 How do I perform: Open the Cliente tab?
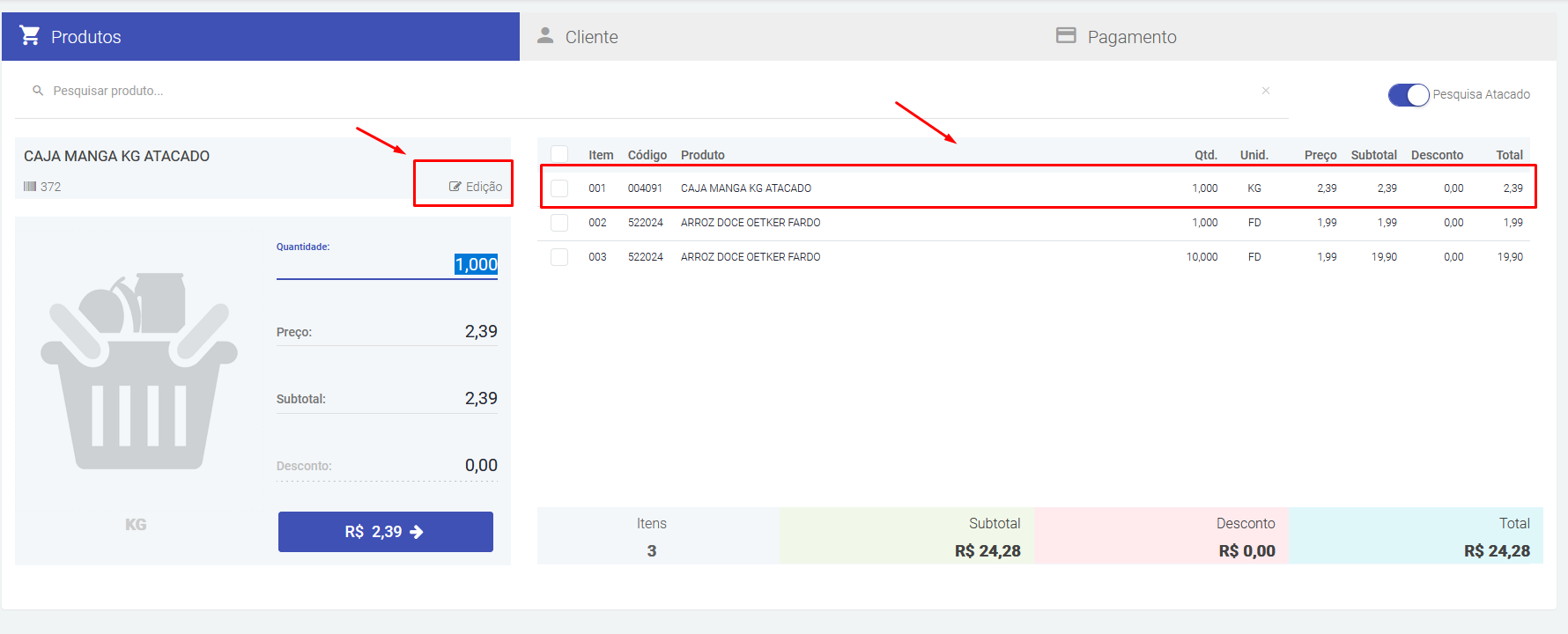[591, 37]
